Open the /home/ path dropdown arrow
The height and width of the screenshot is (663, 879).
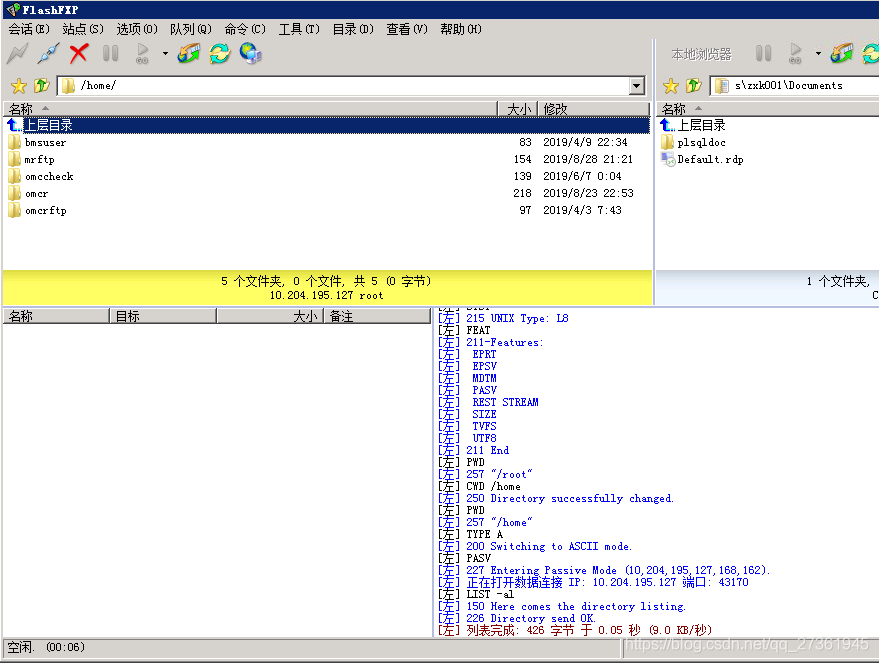pos(636,86)
